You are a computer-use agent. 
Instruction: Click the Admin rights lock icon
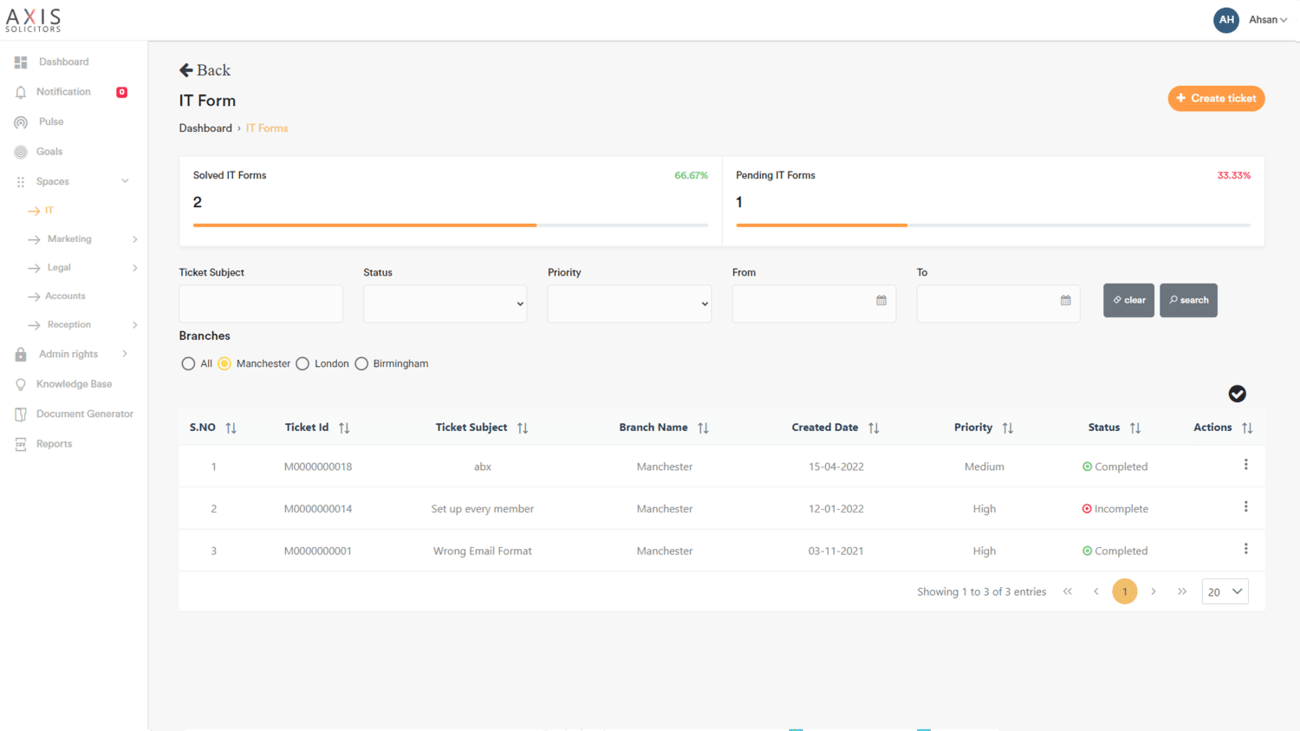[x=21, y=354]
